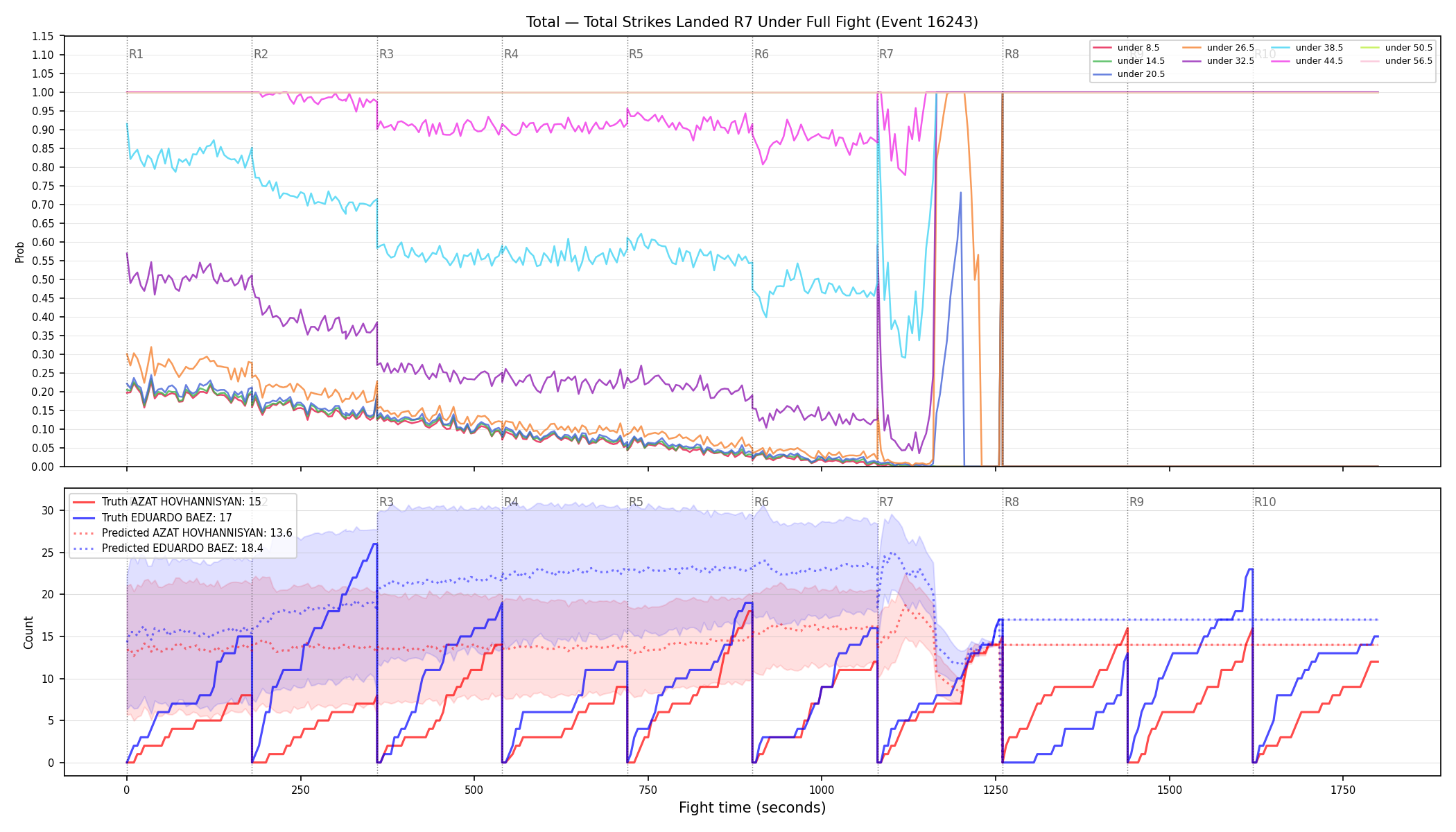Screen dimensions: 1456x832
Task: Click the chart title mentioning Event 16243
Action: 752,22
